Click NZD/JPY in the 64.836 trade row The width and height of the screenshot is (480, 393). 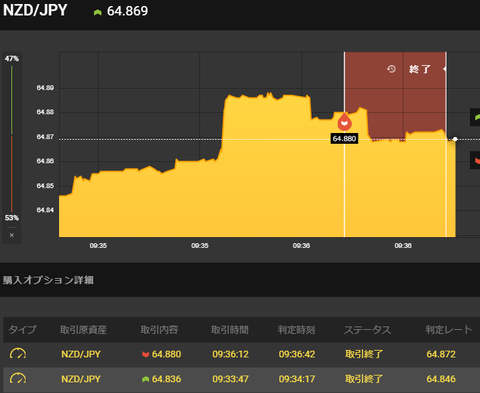[81, 379]
